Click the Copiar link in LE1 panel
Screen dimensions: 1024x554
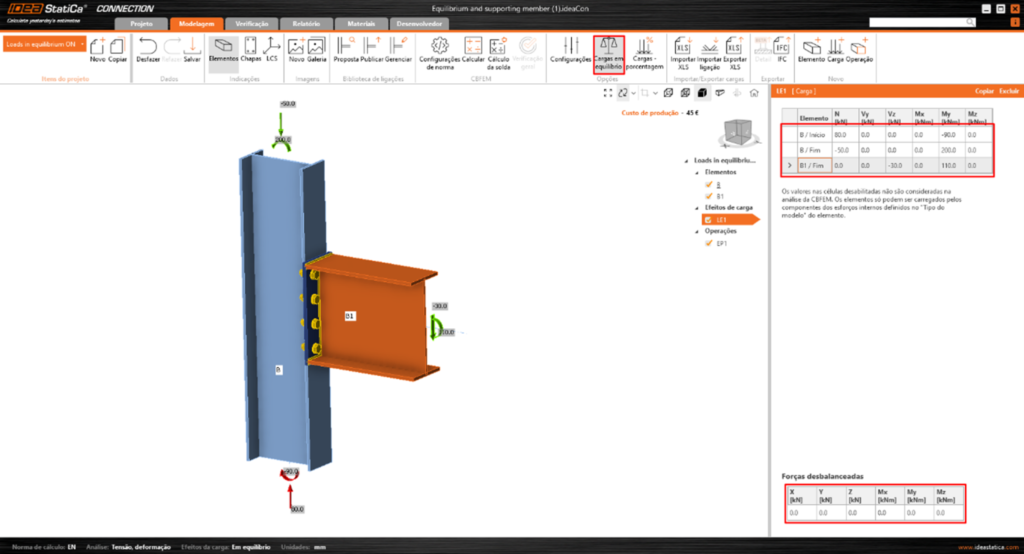coord(985,91)
